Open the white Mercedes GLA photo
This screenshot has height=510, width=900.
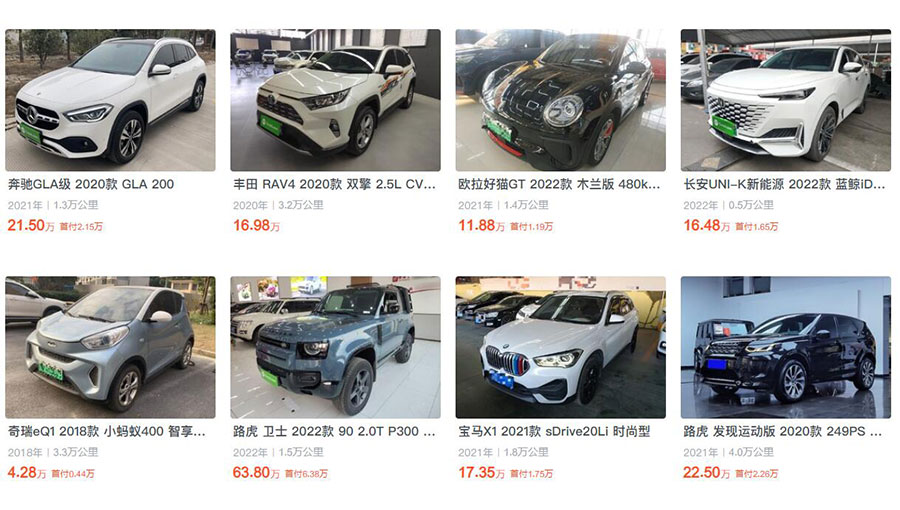[110, 100]
